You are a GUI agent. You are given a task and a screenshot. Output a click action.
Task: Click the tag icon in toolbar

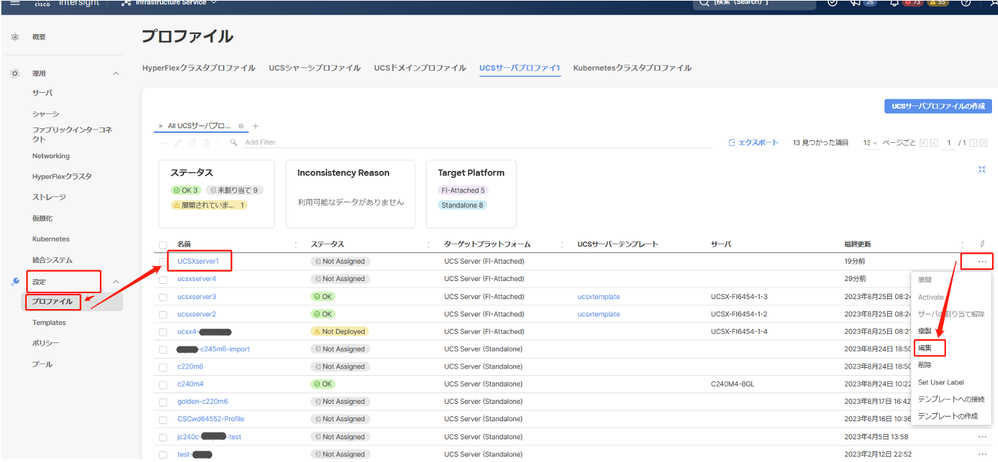[x=192, y=143]
